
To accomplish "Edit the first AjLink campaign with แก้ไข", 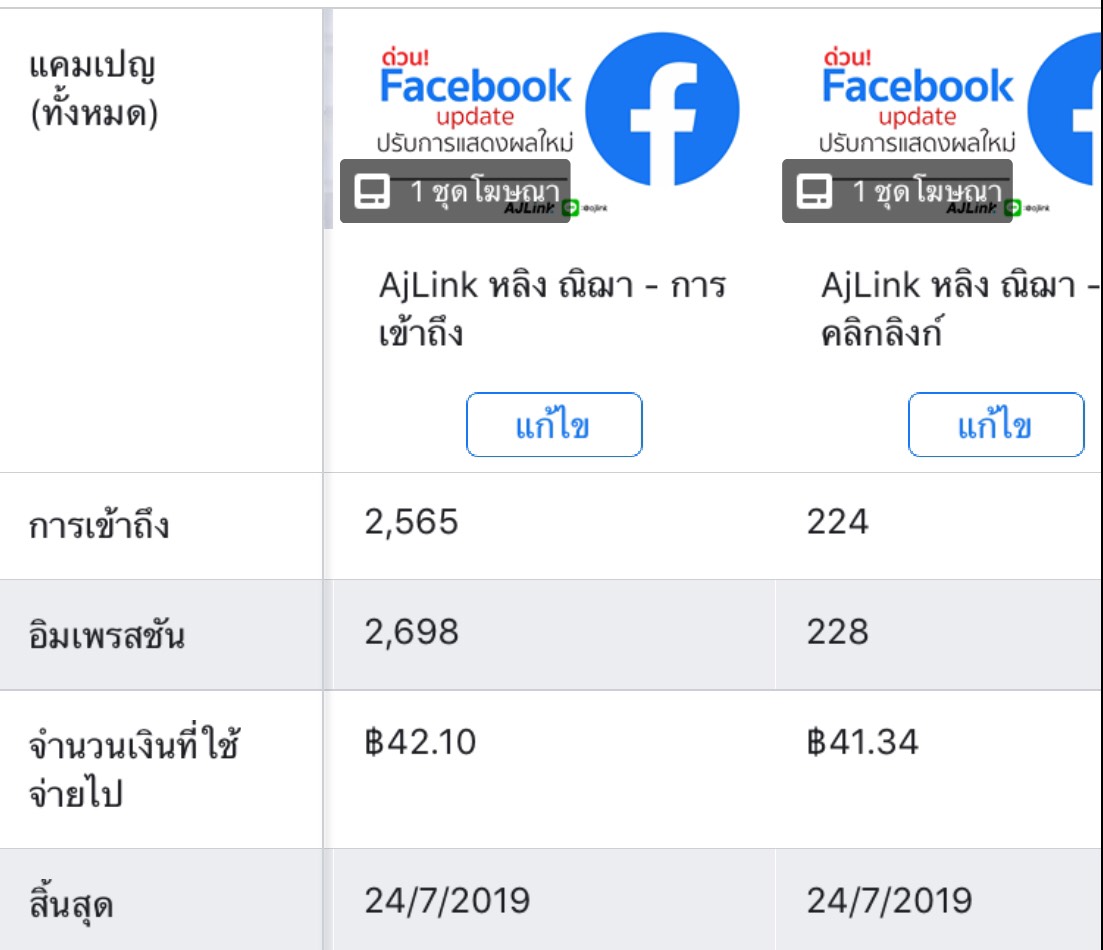I will (x=554, y=425).
